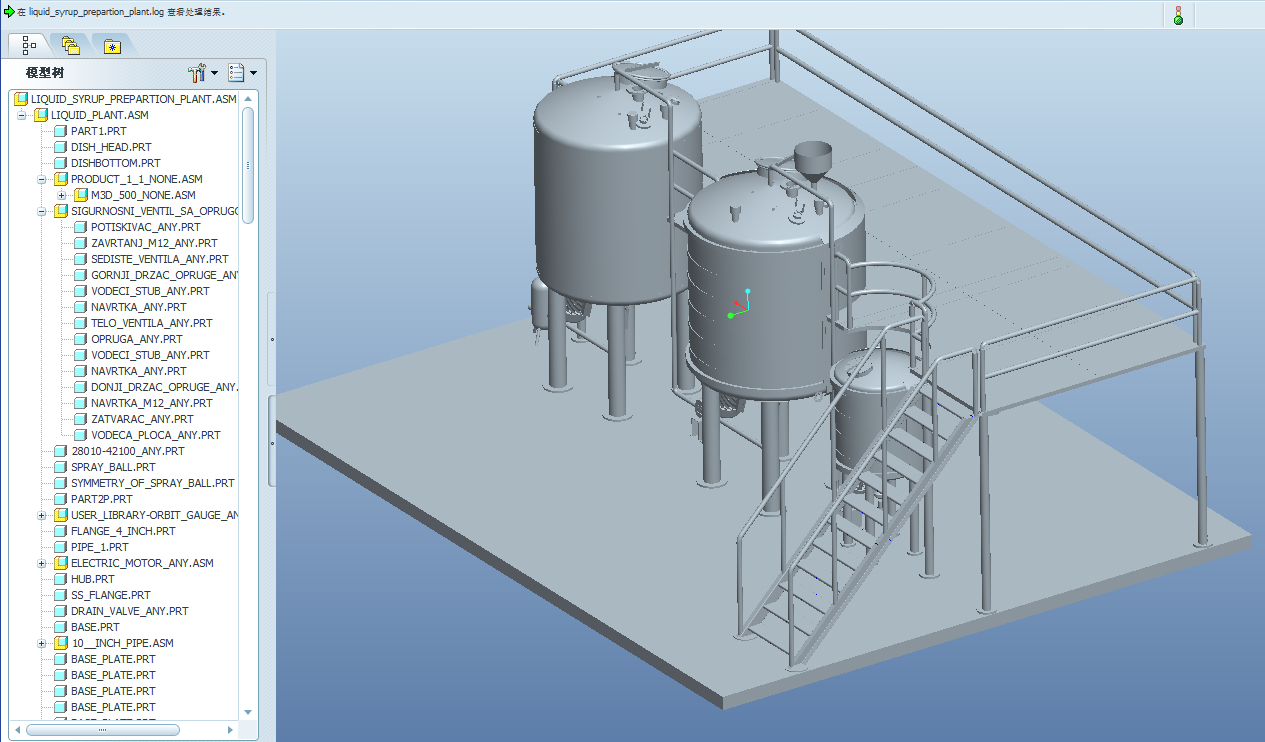Expand the ELECTRIC_MOTOR_ANY.ASM node
1265x742 pixels.
point(42,563)
